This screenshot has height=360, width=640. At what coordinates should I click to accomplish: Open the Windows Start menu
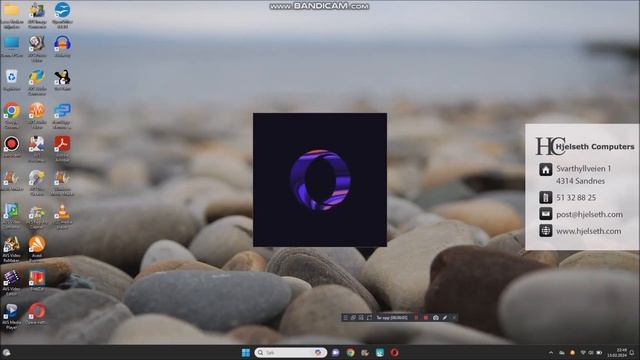246,353
